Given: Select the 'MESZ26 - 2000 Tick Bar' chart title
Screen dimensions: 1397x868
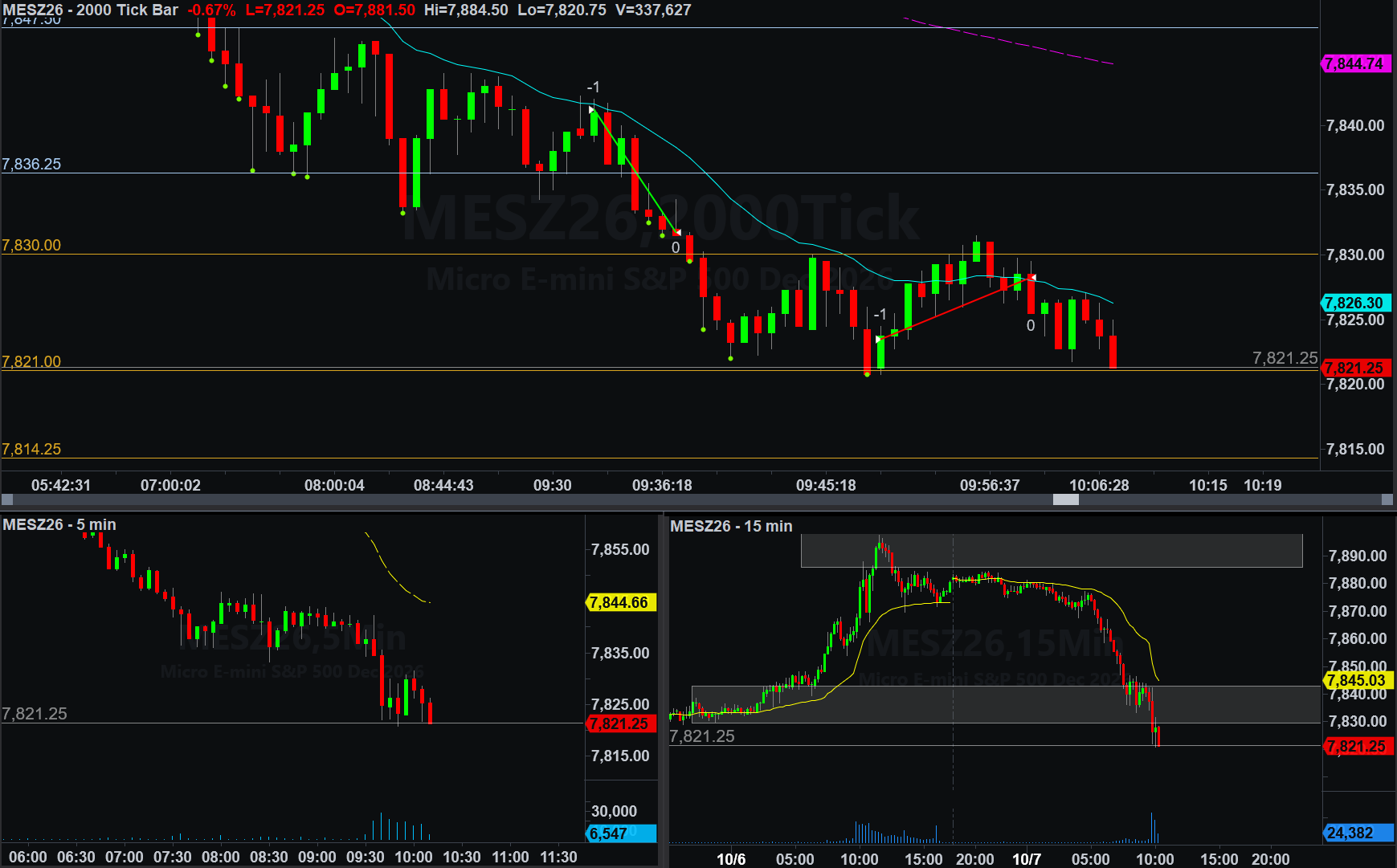Looking at the screenshot, I should pyautogui.click(x=91, y=10).
